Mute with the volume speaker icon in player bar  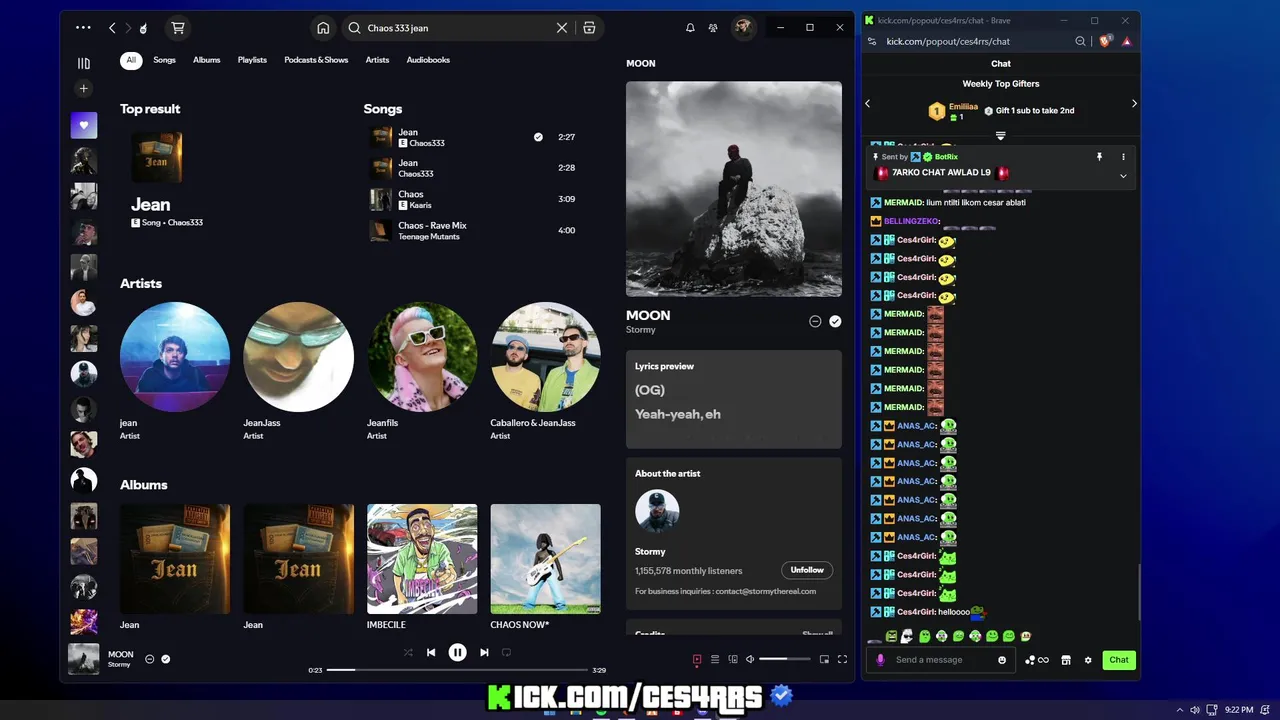coord(750,660)
